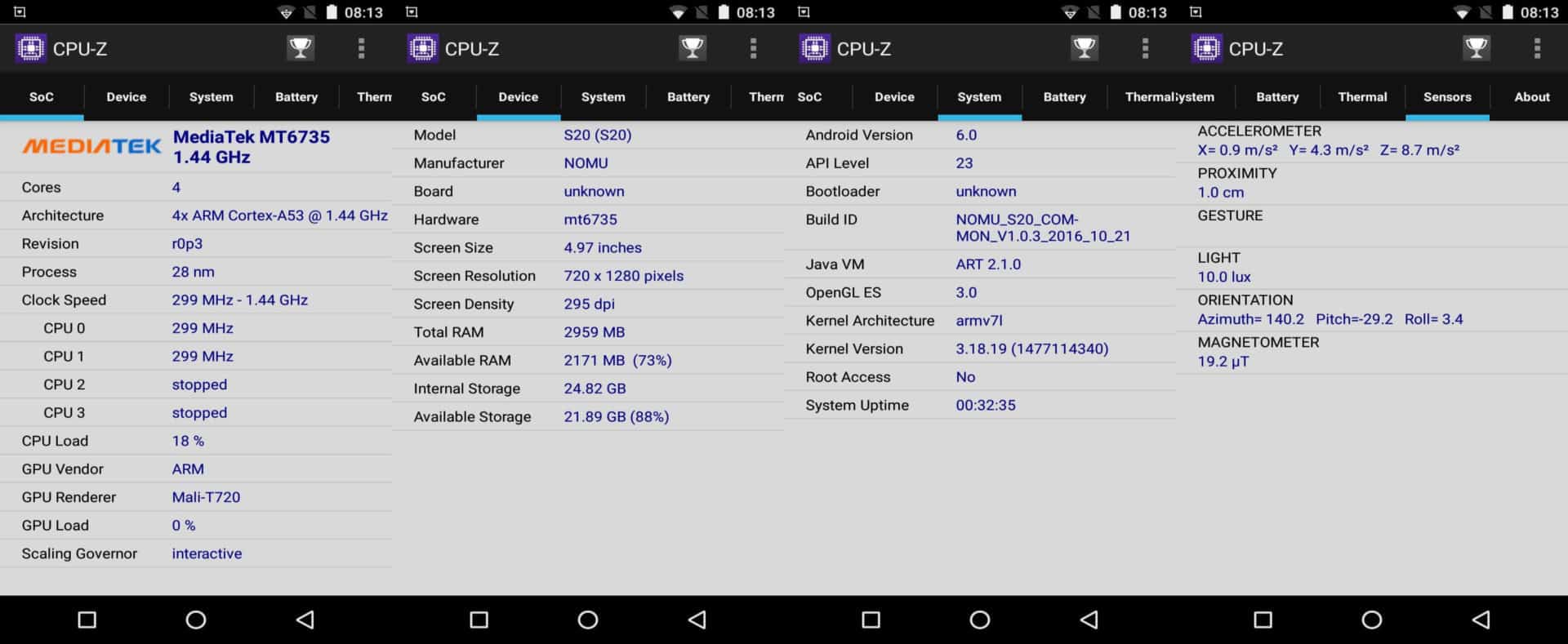The image size is (1568, 644).
Task: Tap the GPU Renderer value Mali-T720
Action: pyautogui.click(x=206, y=497)
